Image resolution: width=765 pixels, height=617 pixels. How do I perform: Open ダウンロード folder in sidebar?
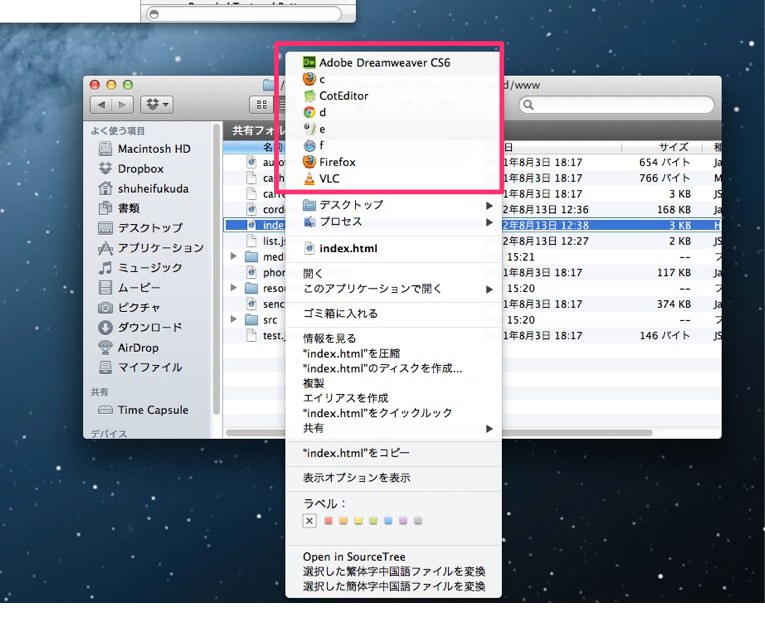point(141,327)
